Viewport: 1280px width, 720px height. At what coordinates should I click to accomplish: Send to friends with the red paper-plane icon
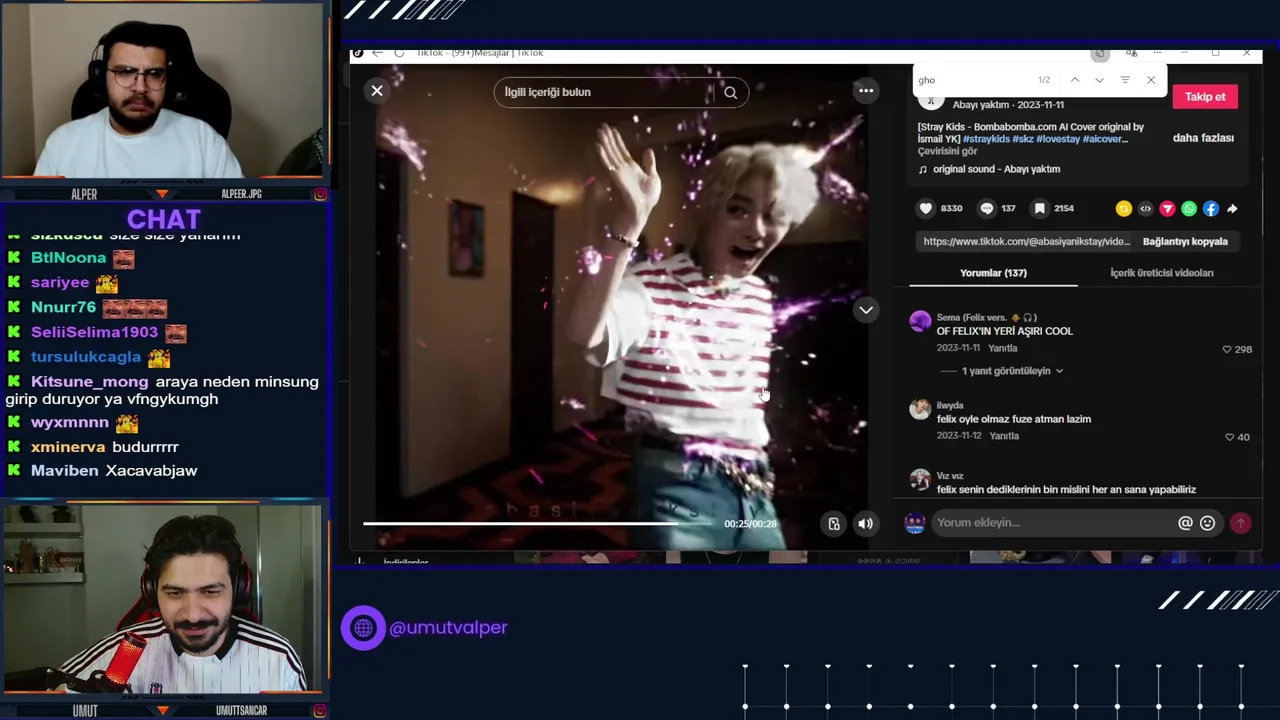(x=1167, y=208)
